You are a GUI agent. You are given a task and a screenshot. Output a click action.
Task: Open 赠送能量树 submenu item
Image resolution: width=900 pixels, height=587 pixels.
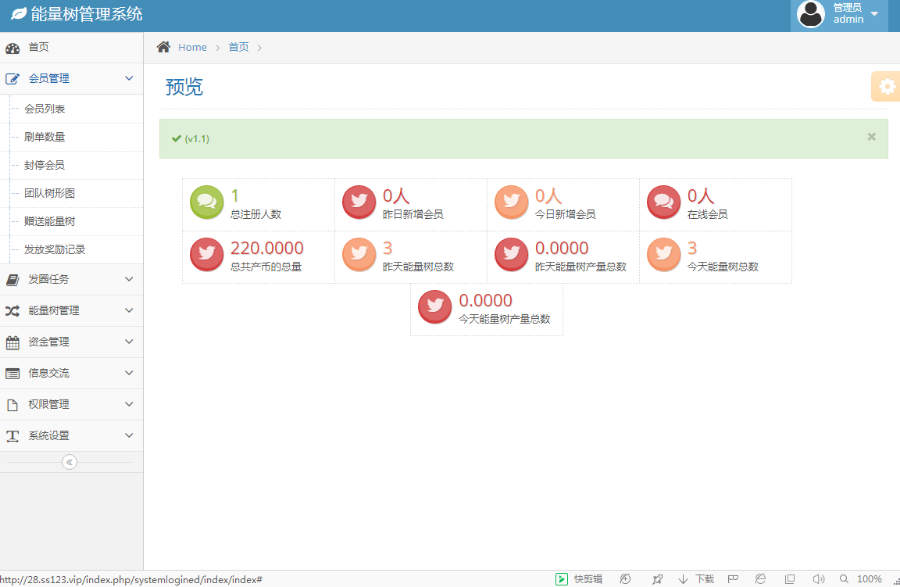click(49, 221)
